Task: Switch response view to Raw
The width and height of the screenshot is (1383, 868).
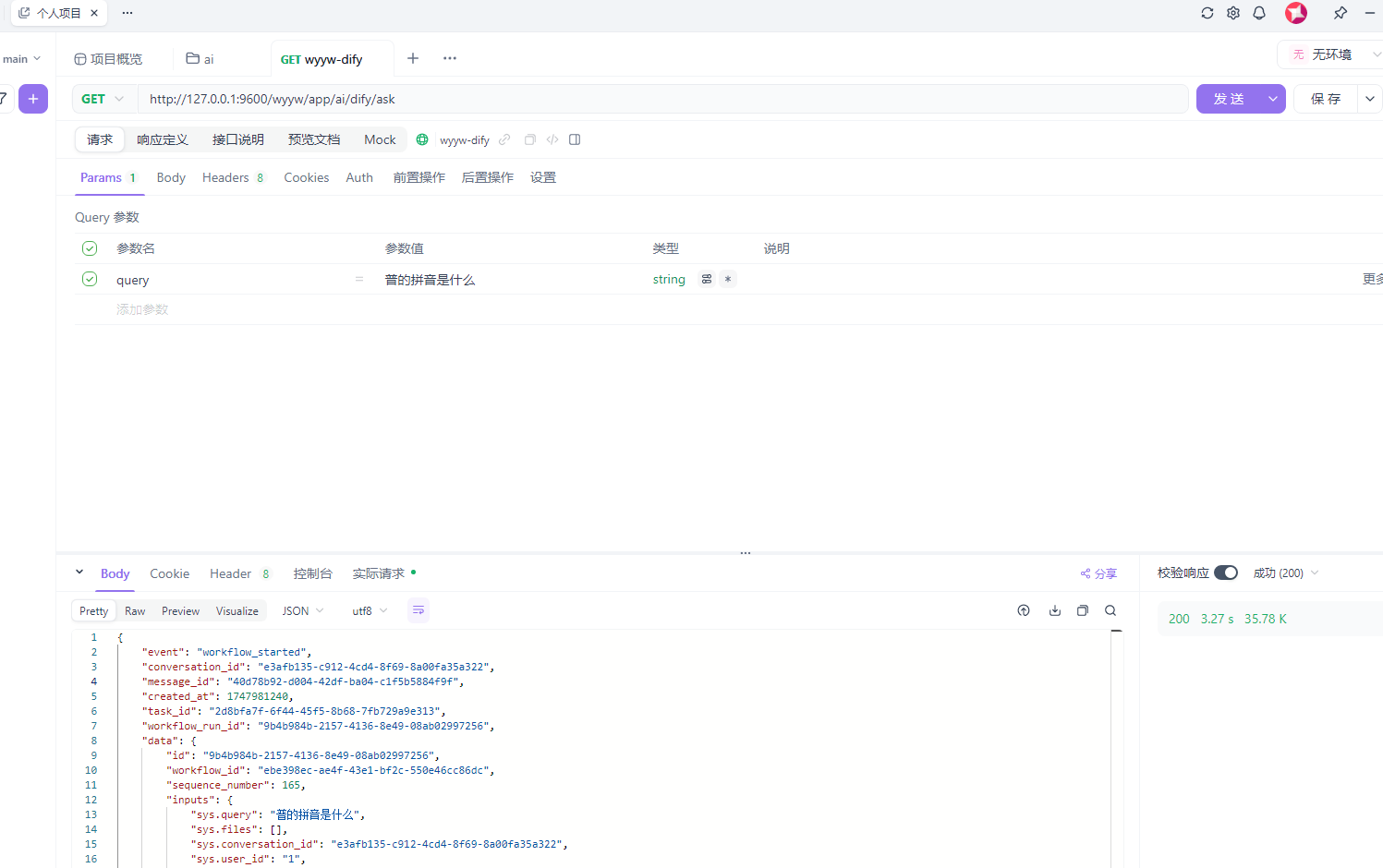Action: point(135,611)
